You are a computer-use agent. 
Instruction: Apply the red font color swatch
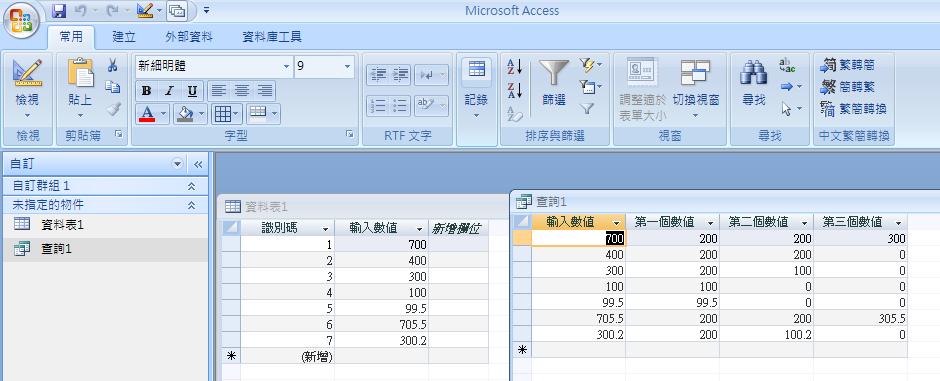147,113
